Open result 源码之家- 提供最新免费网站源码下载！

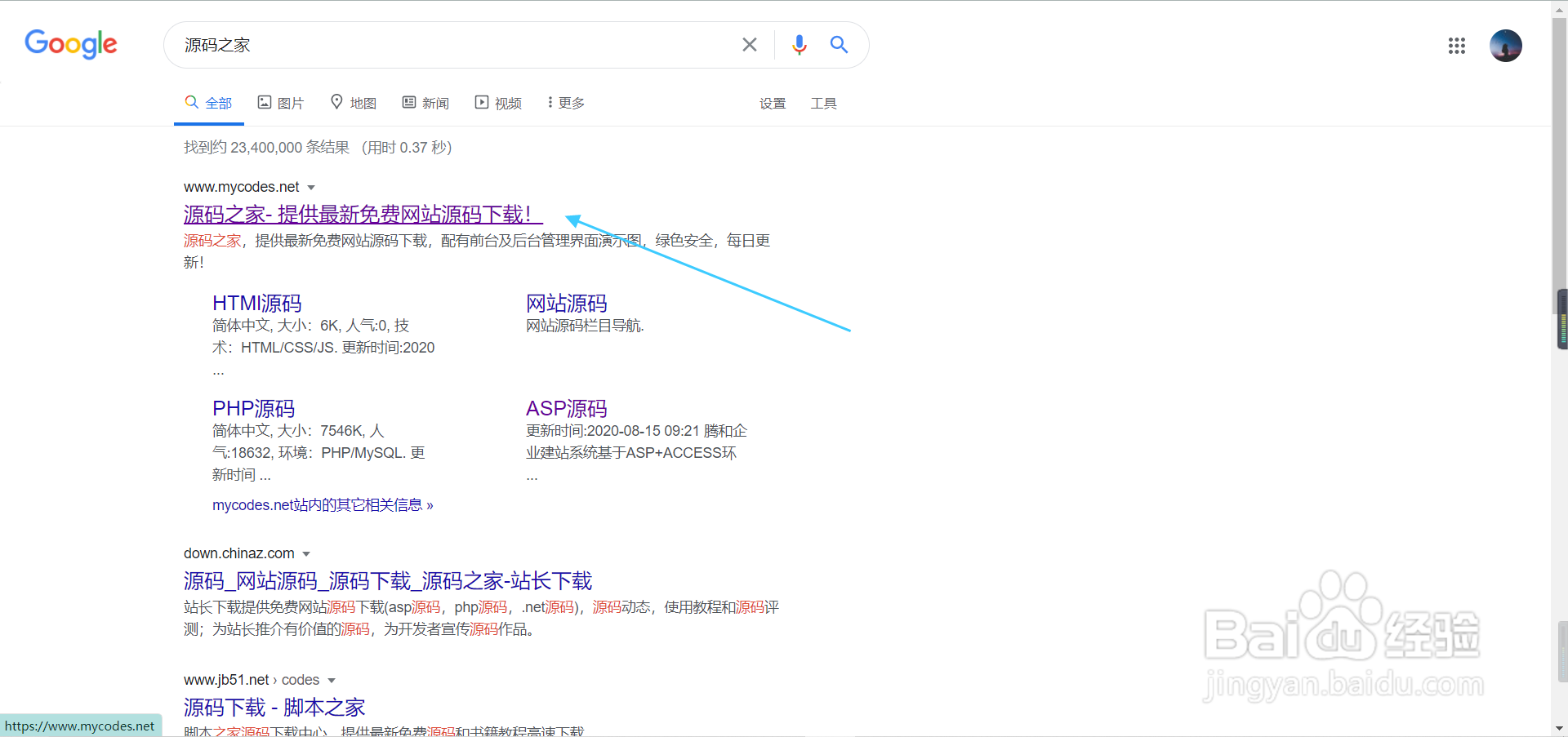click(363, 215)
